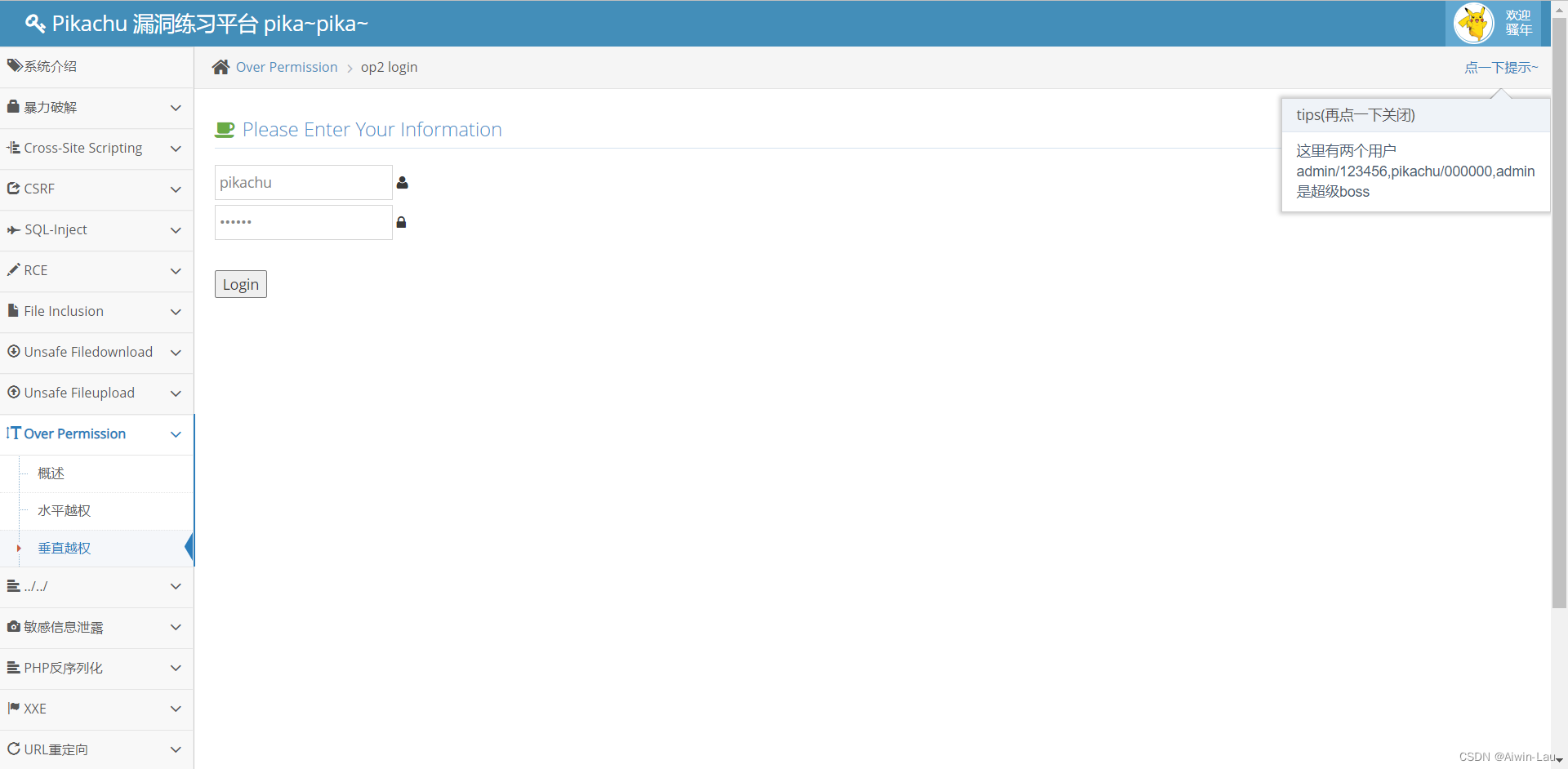Open the SQL-Inject menu label
The image size is (1568, 769).
point(56,230)
